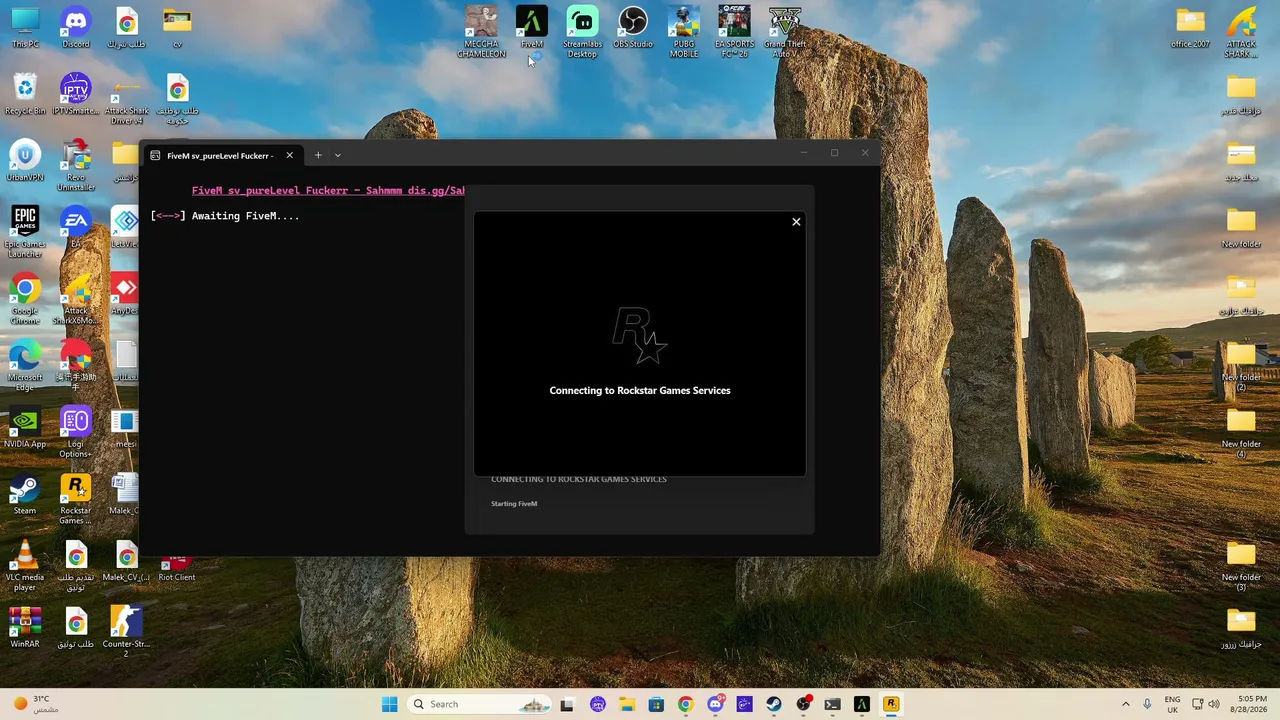1280x720 pixels.
Task: Open Attack Shark X6 mouse desktop shortcut
Action: 75,300
